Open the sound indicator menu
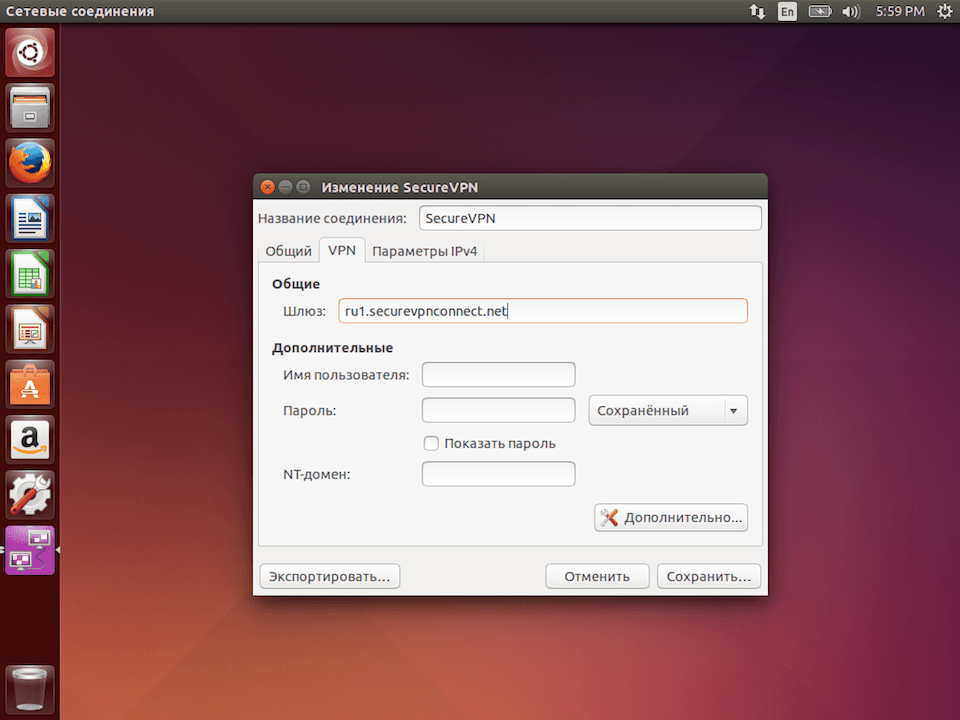The image size is (960, 720). pyautogui.click(x=851, y=11)
